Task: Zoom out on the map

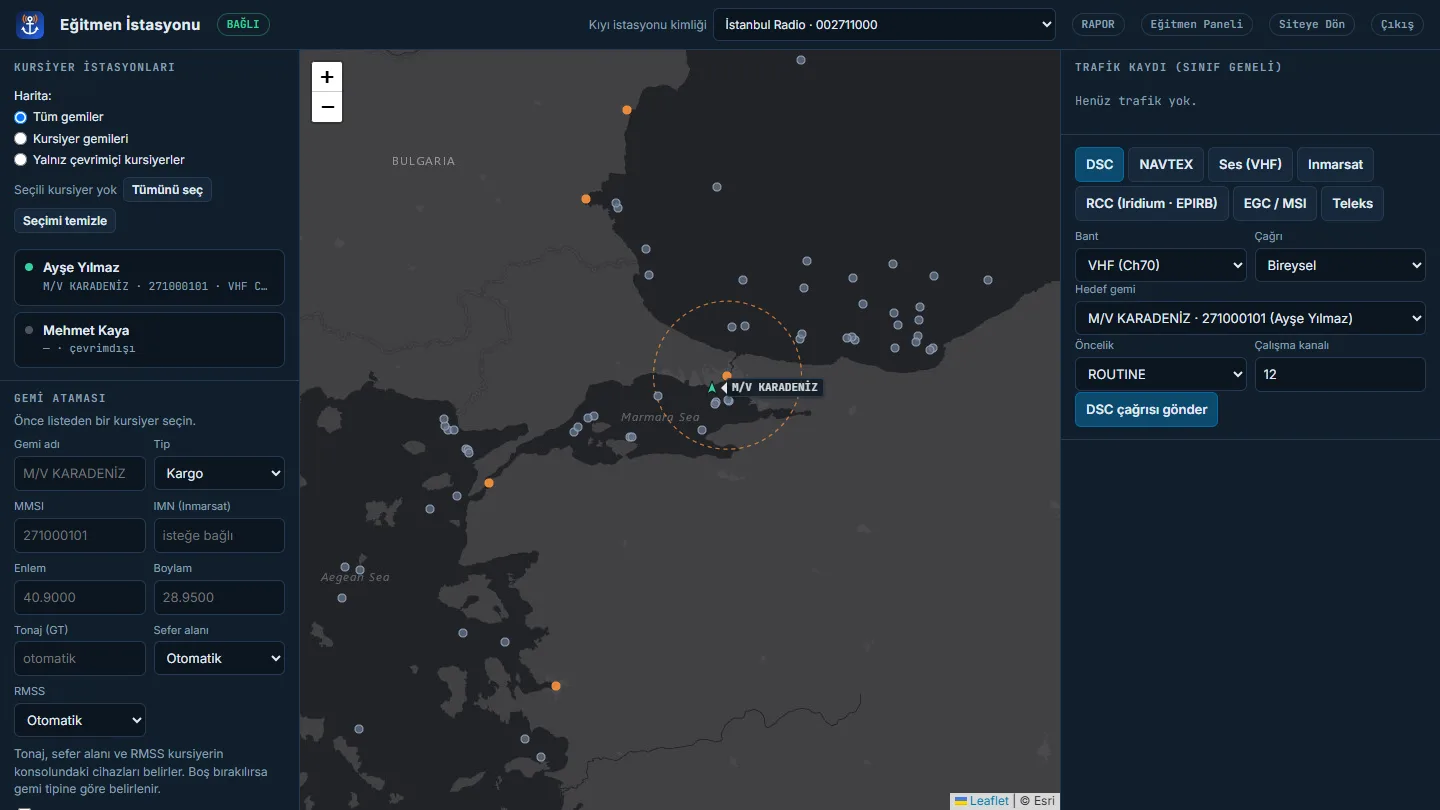Action: (327, 107)
